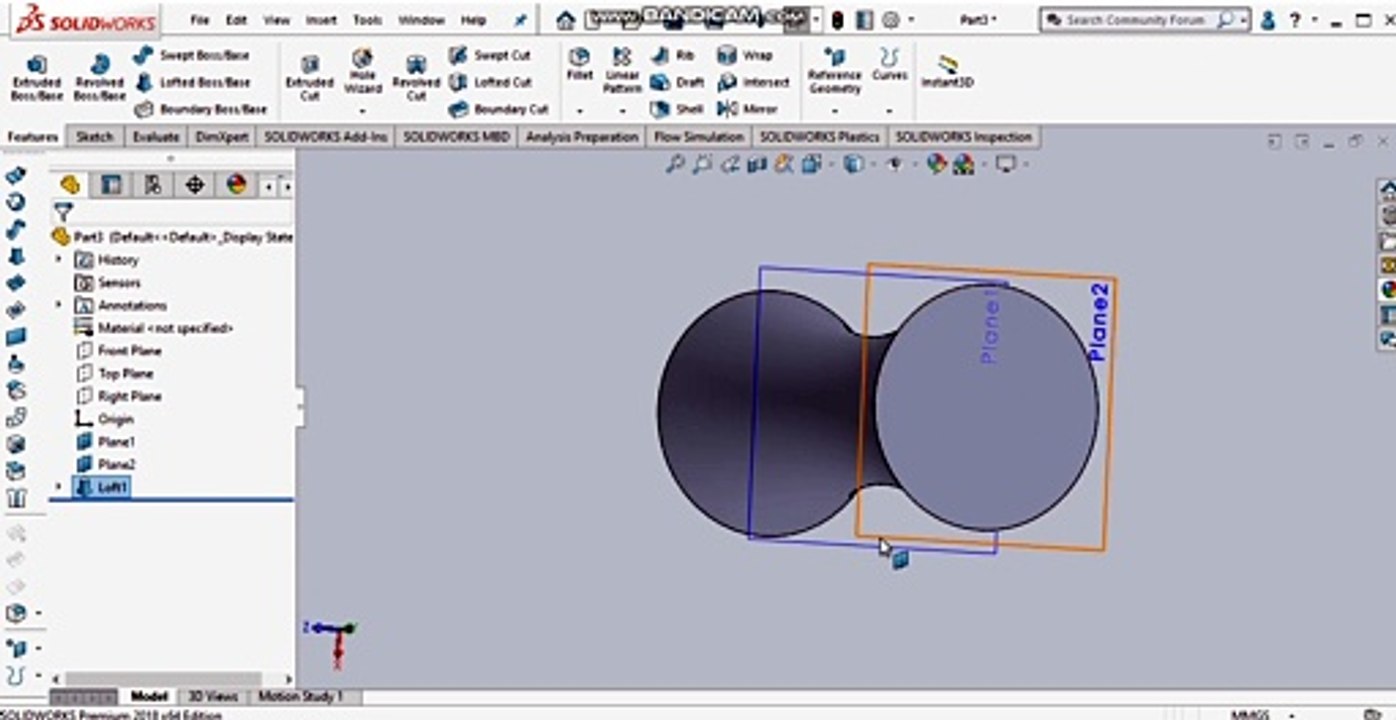The height and width of the screenshot is (720, 1396).
Task: Open the Edit menu
Action: point(236,19)
